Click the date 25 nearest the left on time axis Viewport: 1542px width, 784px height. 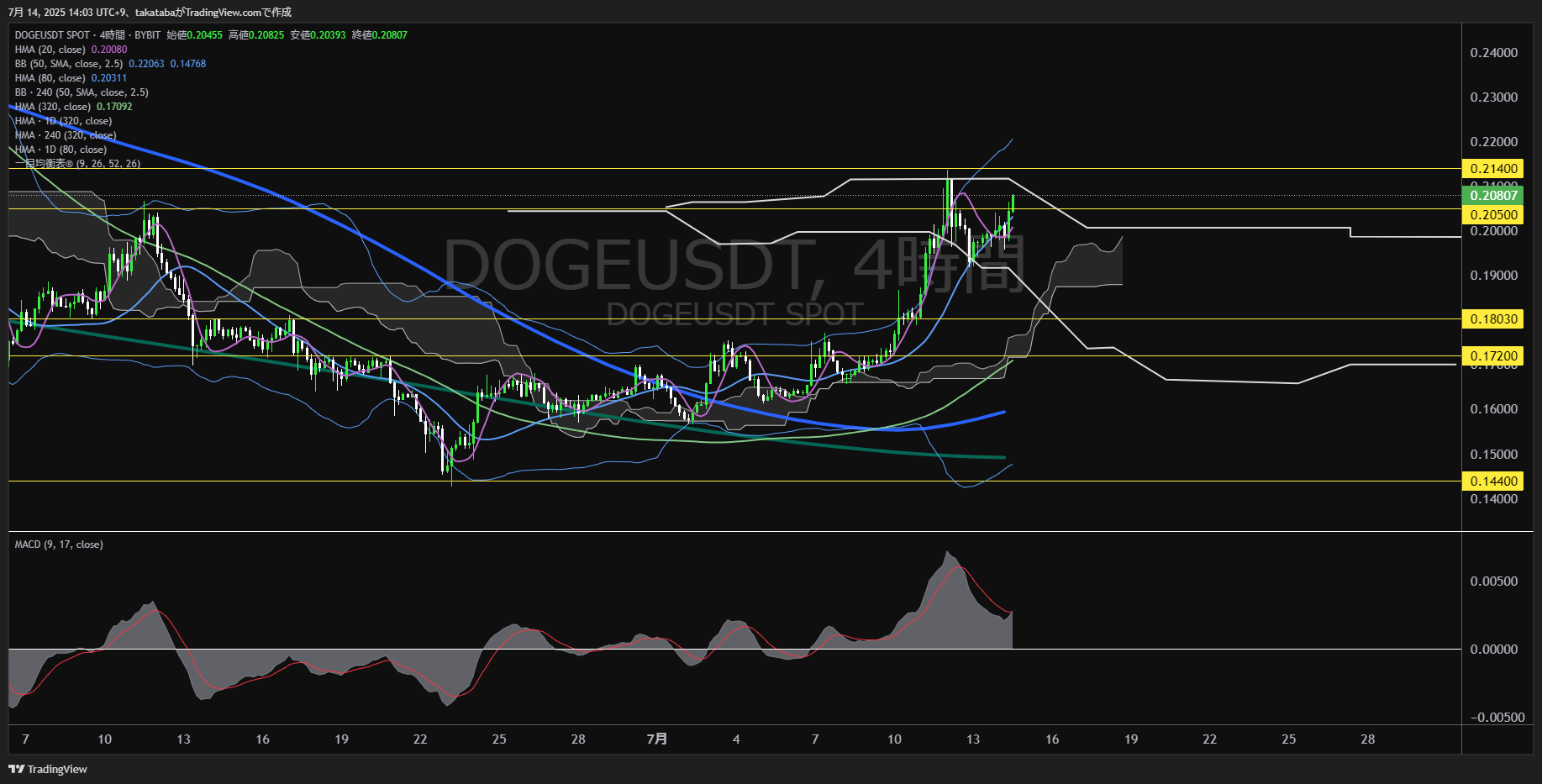pos(499,739)
